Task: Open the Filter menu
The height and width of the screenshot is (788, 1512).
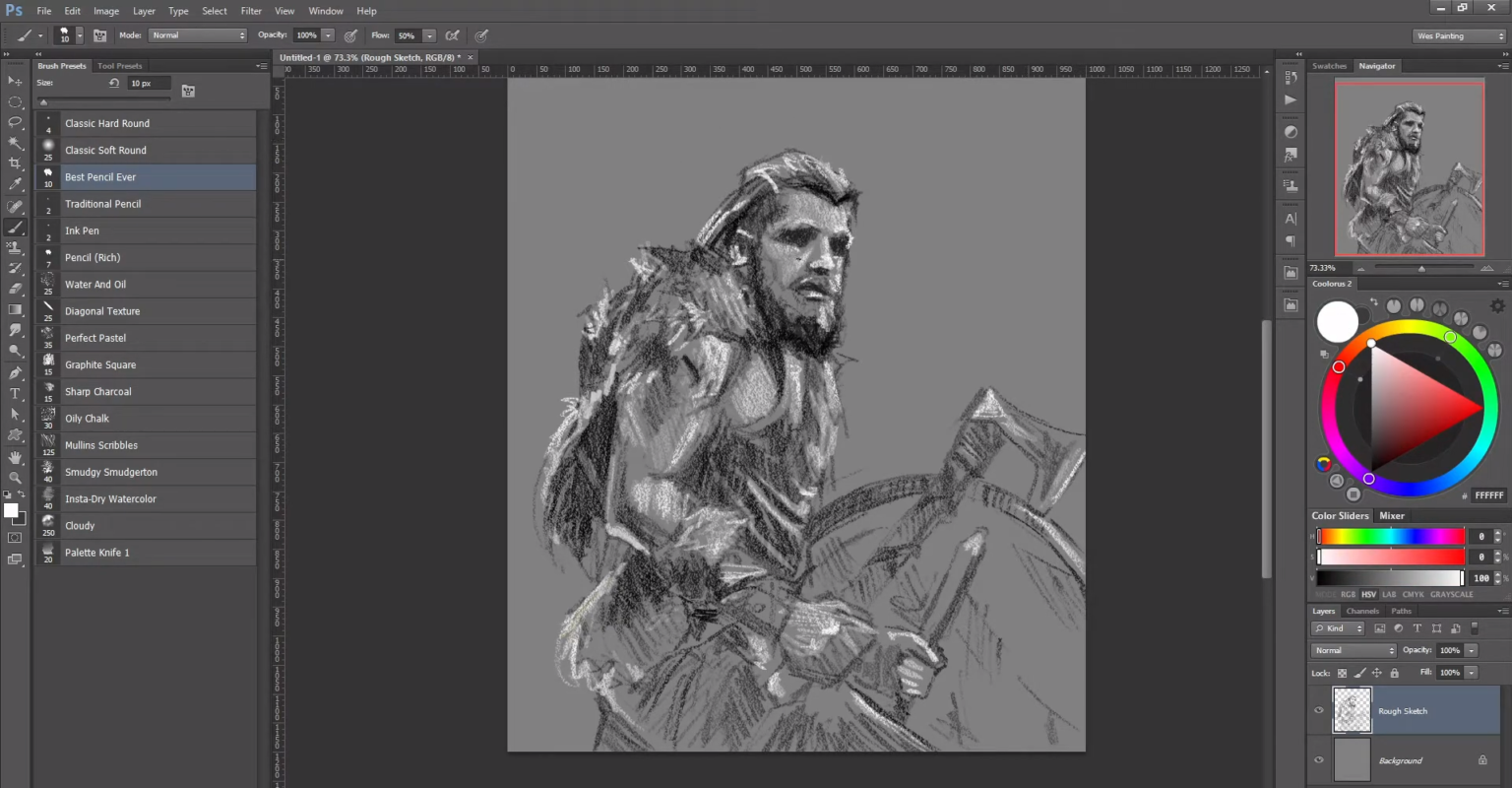Action: [x=250, y=11]
